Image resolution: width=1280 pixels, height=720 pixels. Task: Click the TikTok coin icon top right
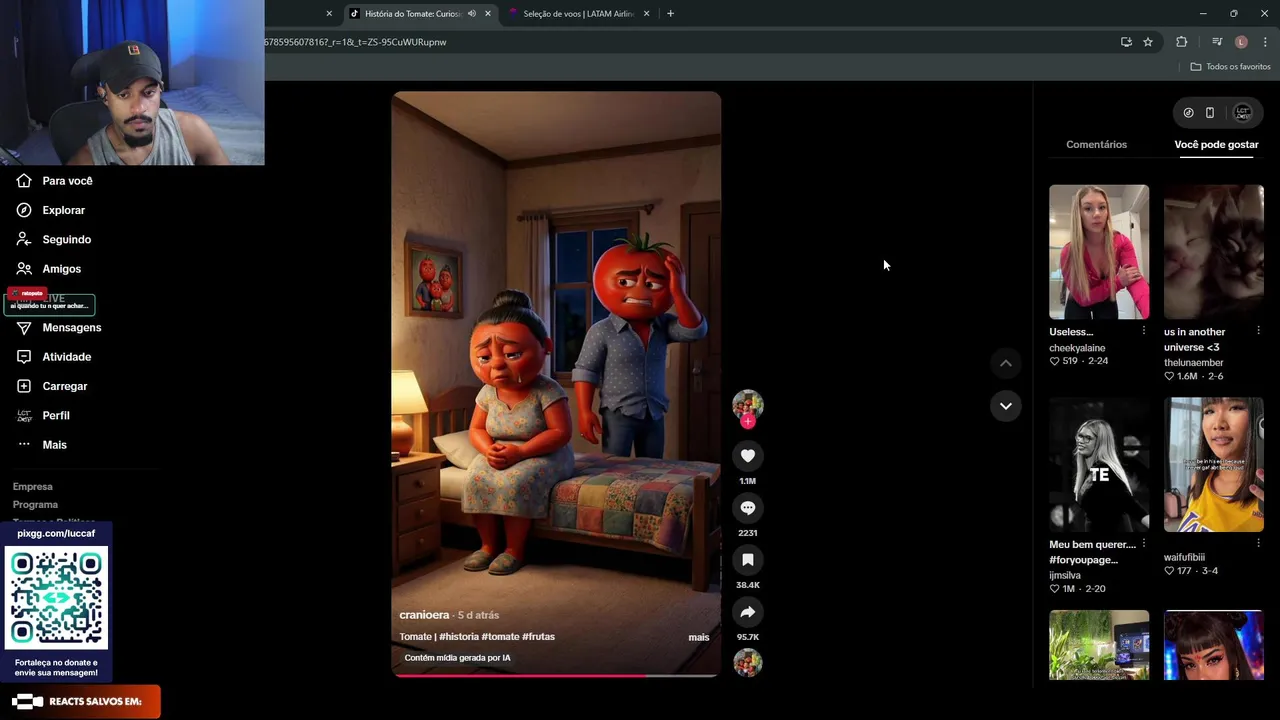1188,113
